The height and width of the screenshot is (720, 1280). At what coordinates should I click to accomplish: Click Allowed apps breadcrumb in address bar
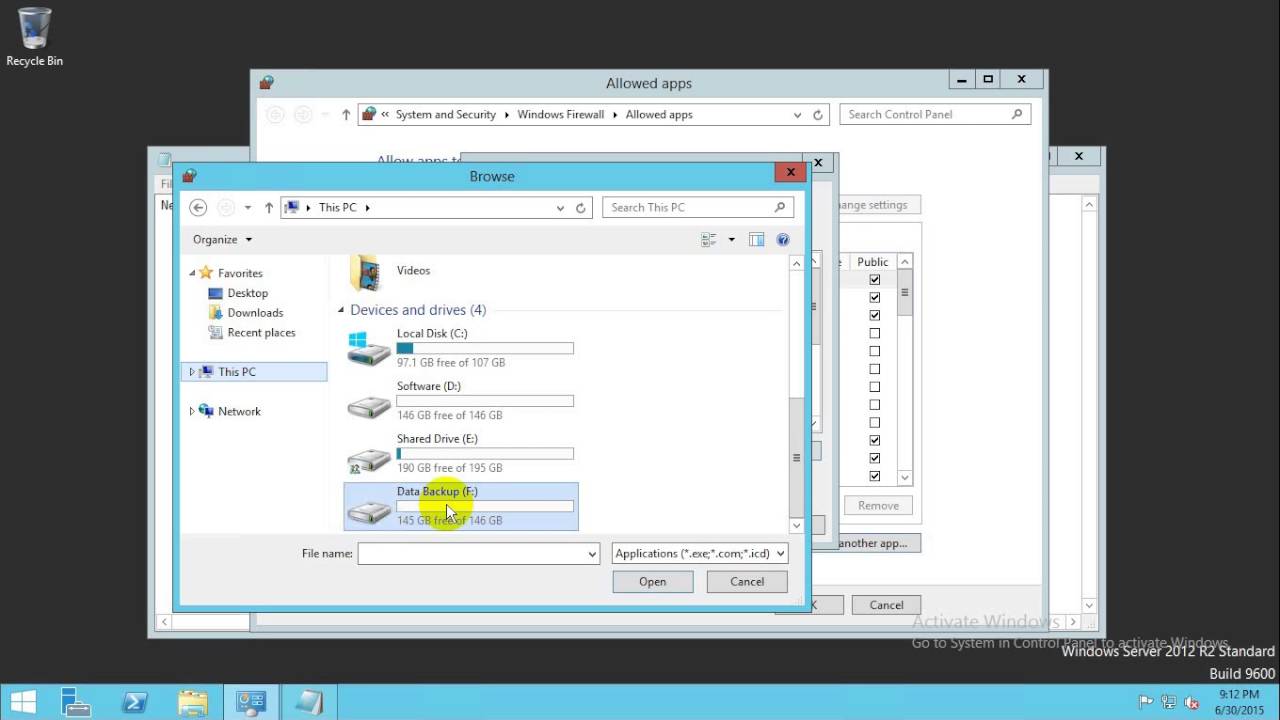click(659, 114)
